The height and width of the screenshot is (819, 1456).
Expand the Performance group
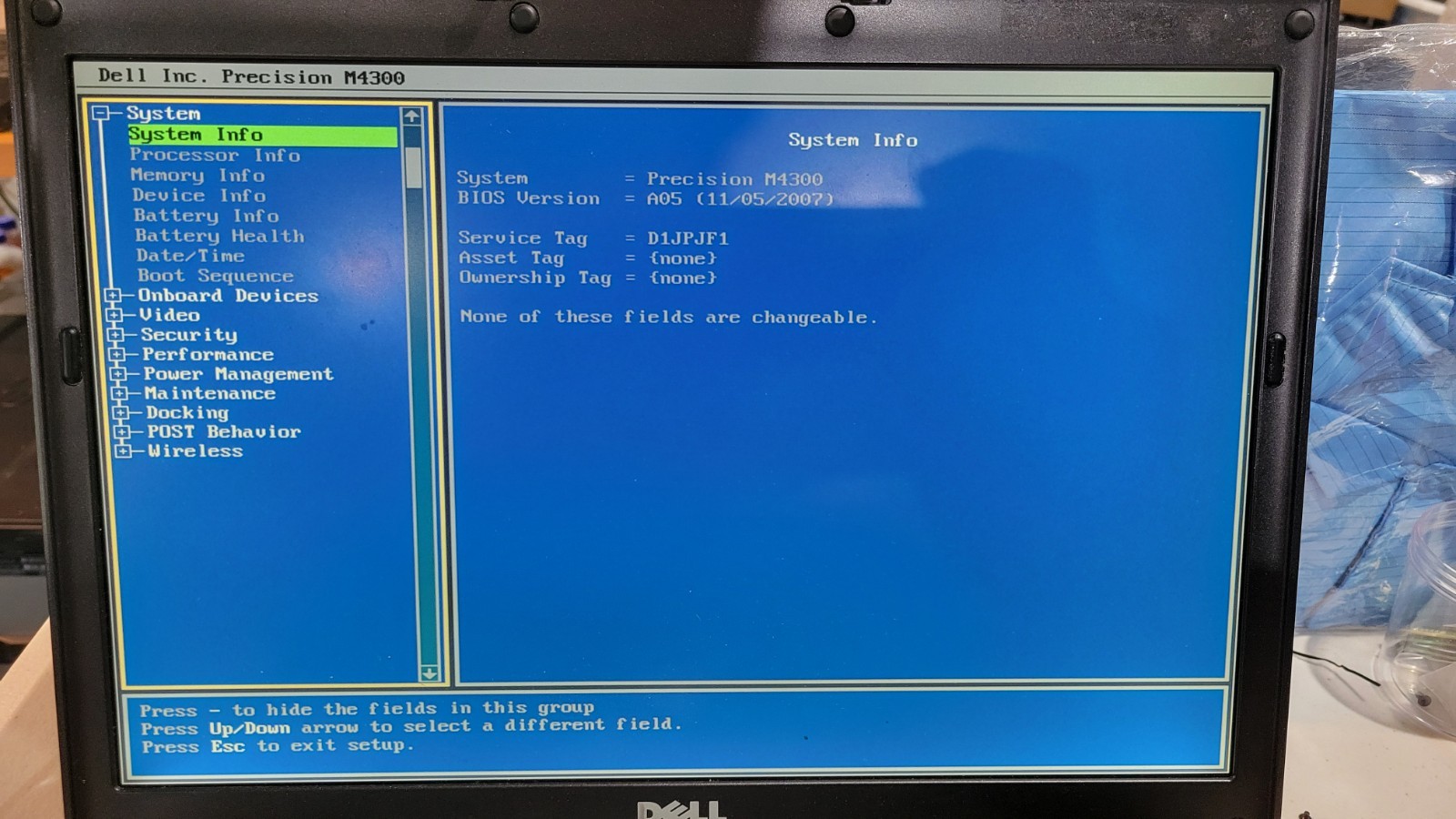coord(116,354)
